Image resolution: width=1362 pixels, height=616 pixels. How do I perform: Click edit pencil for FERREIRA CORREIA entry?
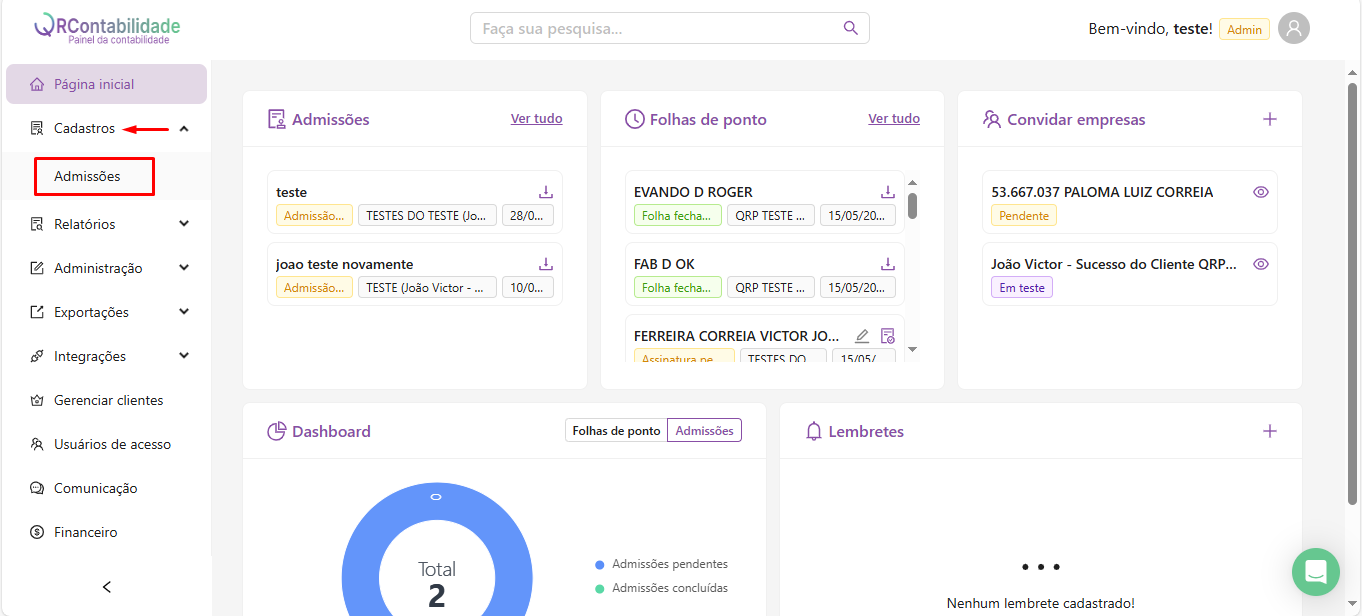(862, 336)
